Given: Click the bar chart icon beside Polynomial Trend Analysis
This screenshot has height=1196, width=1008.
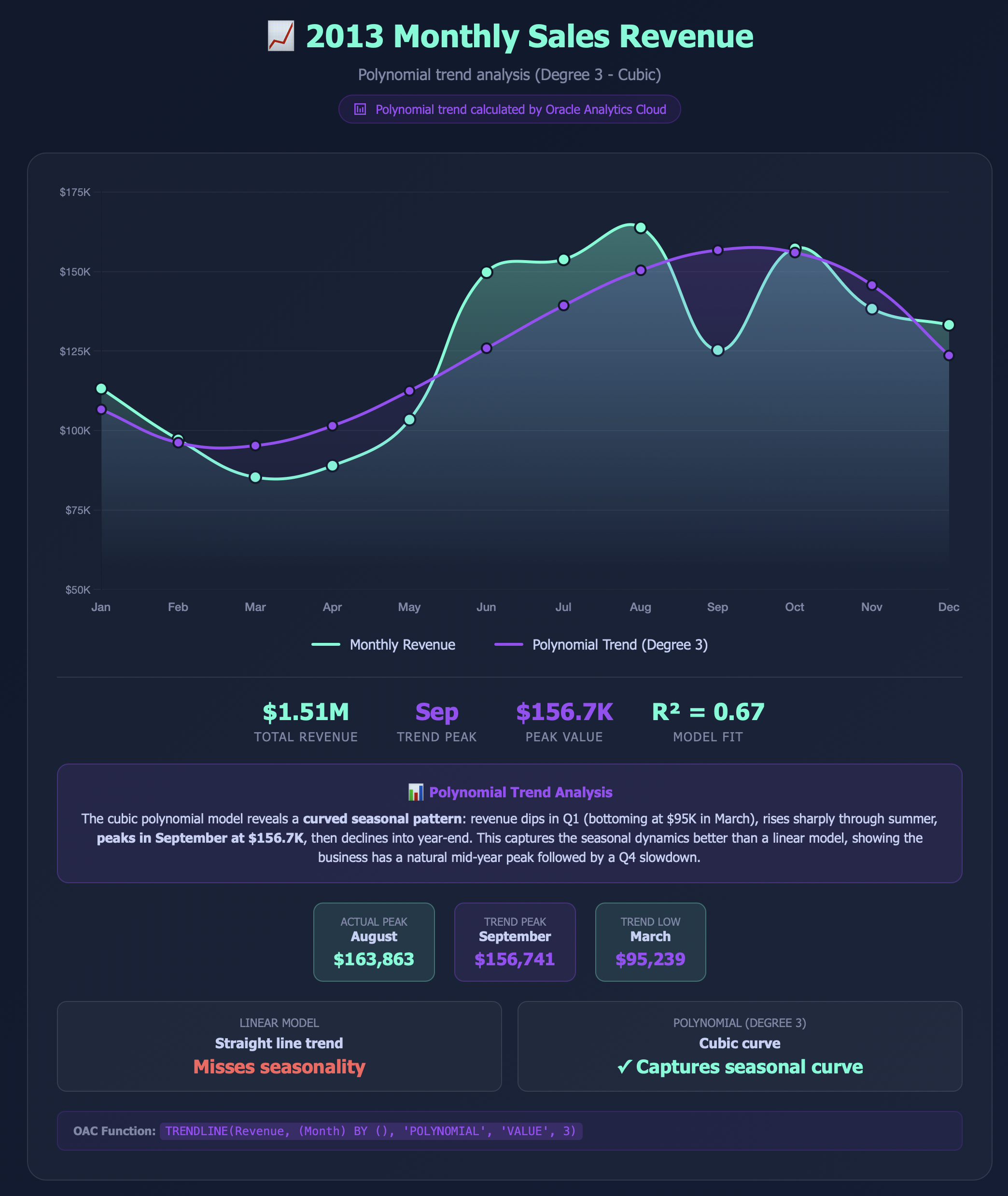Looking at the screenshot, I should [x=416, y=792].
